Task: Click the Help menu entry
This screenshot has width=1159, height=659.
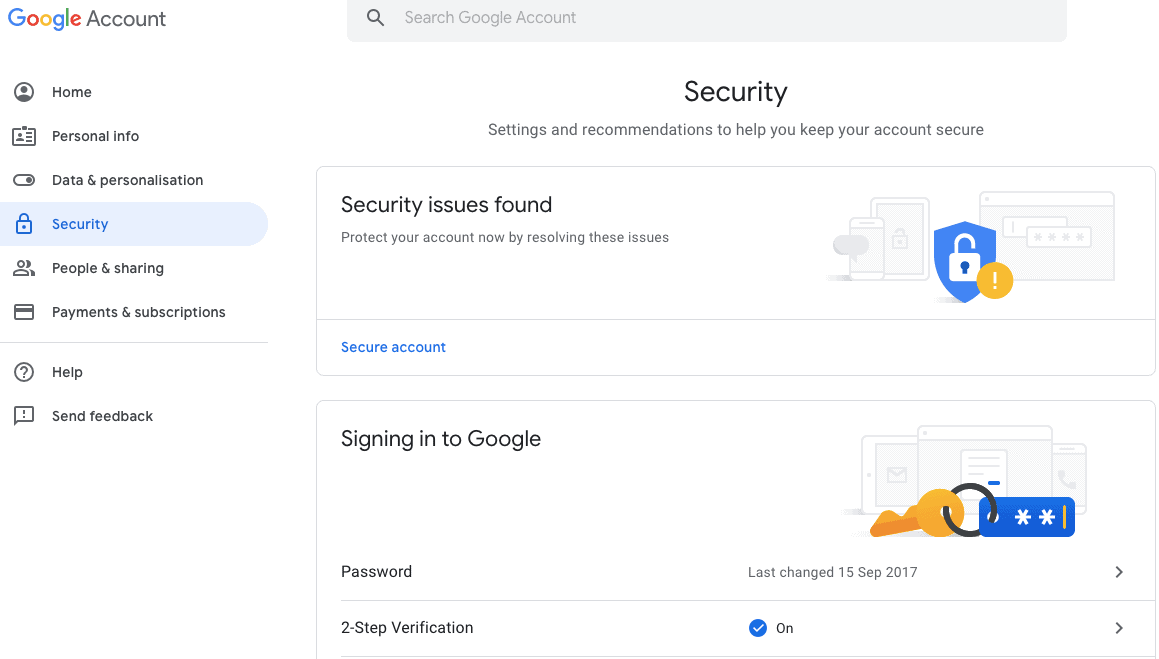Action: (66, 372)
